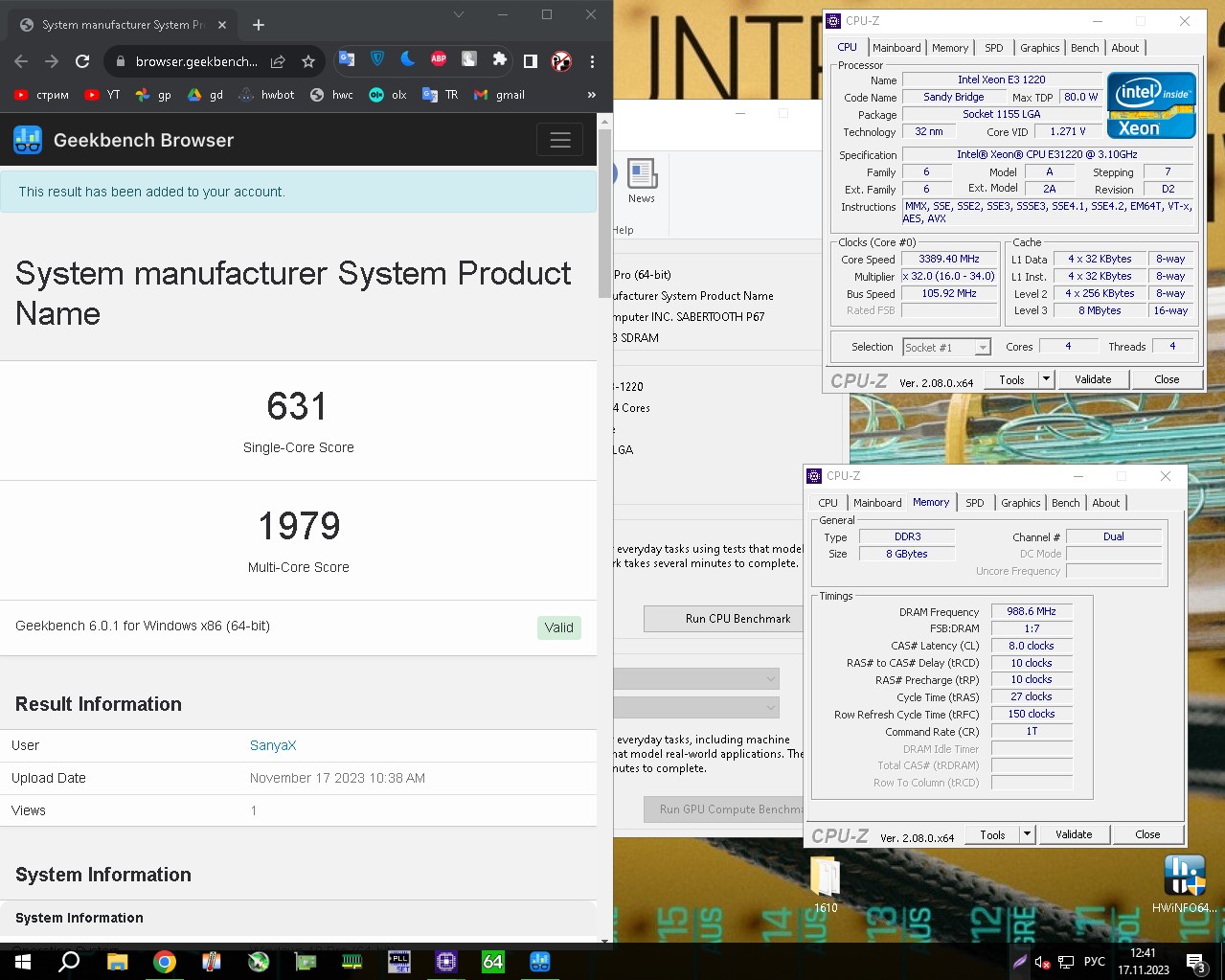
Task: Open Windows taskbar search
Action: point(69,961)
